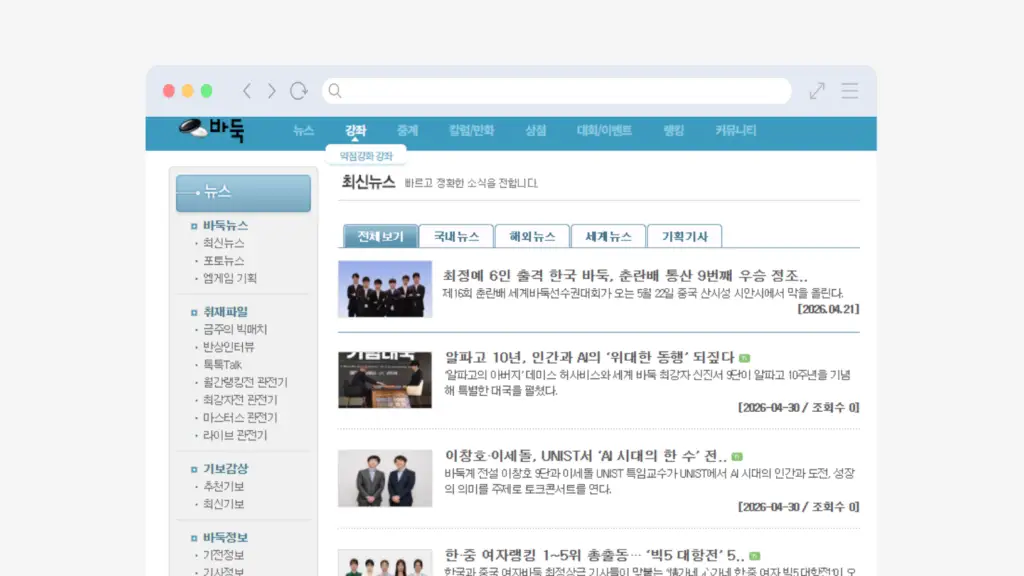Open the 알파고 10년 article headline
Screen dimensions: 1024x576
pos(589,358)
